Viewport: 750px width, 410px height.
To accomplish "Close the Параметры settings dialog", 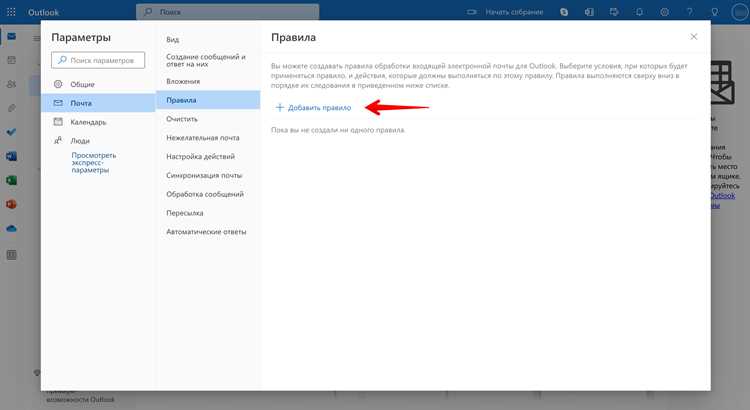I will [694, 37].
